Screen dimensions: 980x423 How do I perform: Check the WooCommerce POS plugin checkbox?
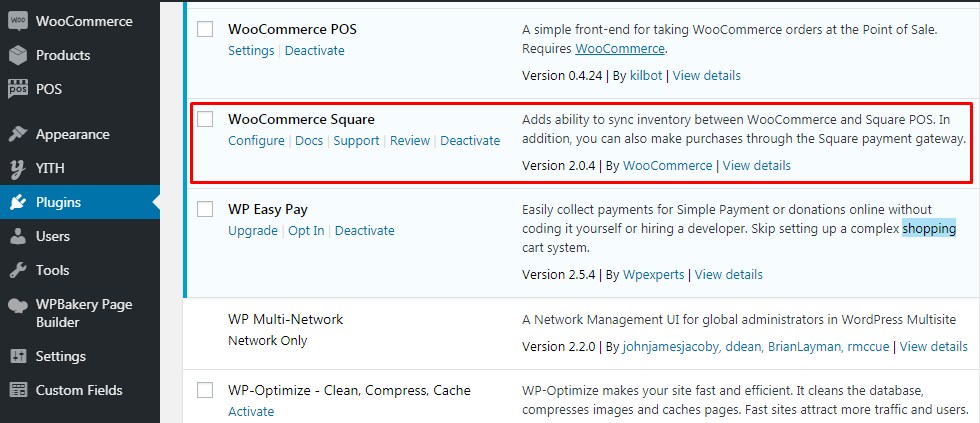tap(205, 29)
